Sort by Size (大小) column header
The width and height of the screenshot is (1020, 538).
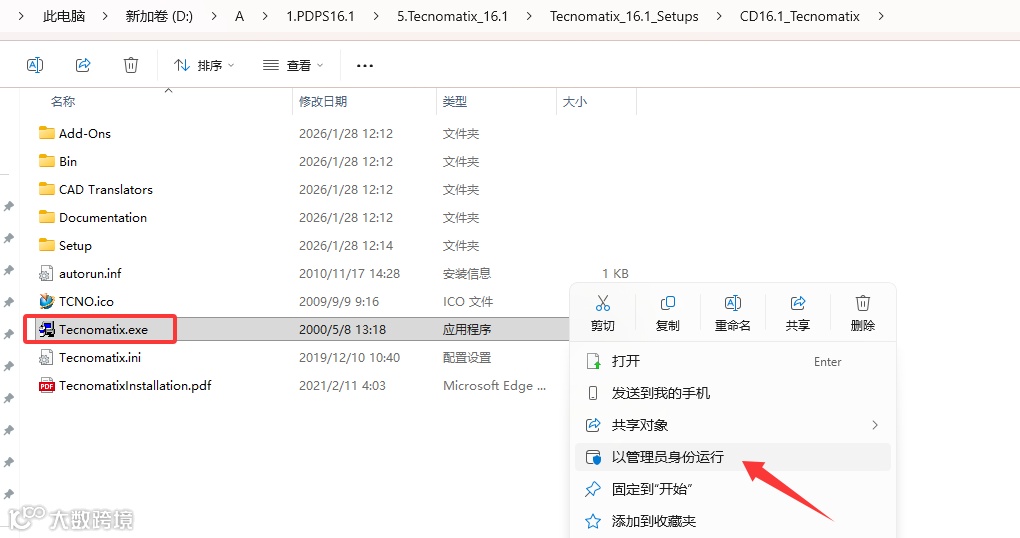point(574,101)
